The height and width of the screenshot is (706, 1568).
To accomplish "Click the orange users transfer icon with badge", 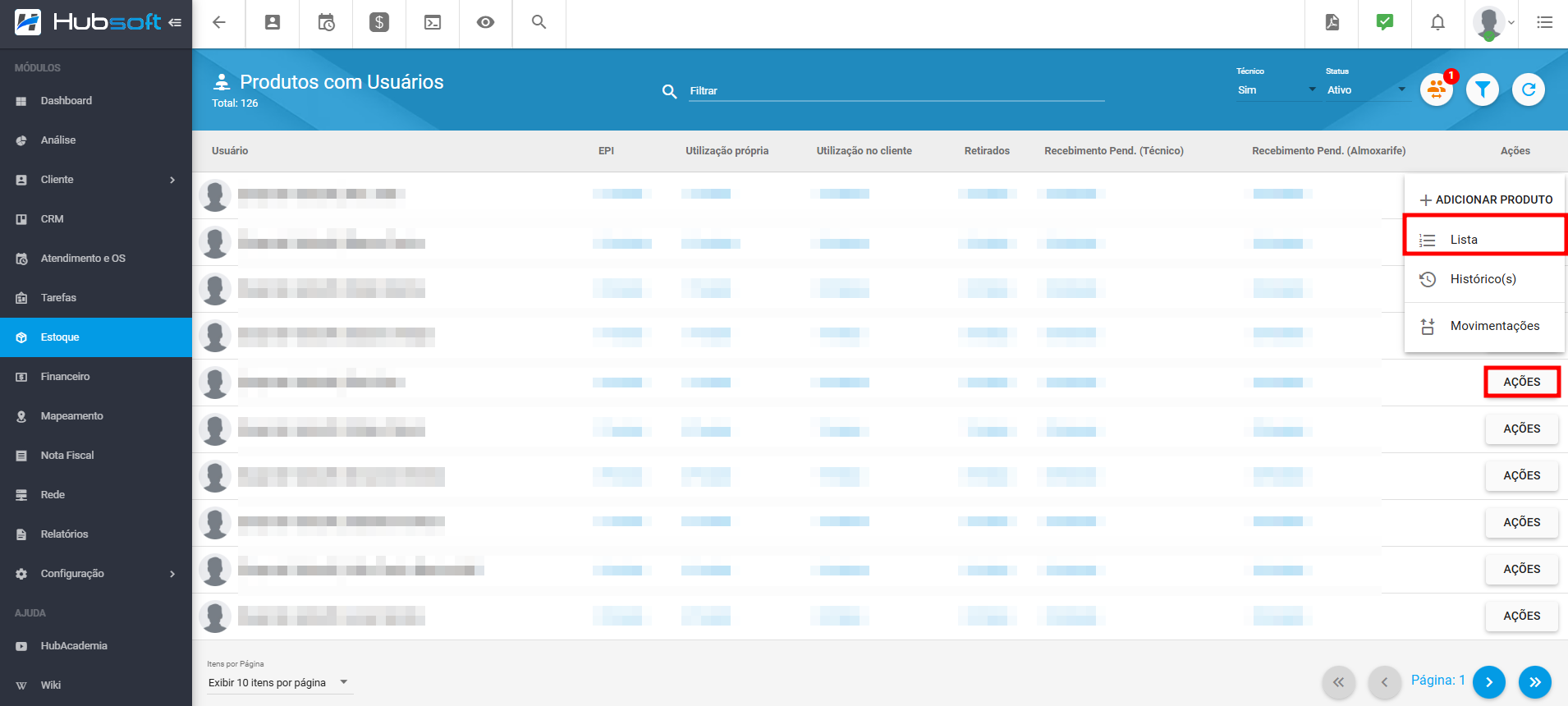I will (1437, 89).
